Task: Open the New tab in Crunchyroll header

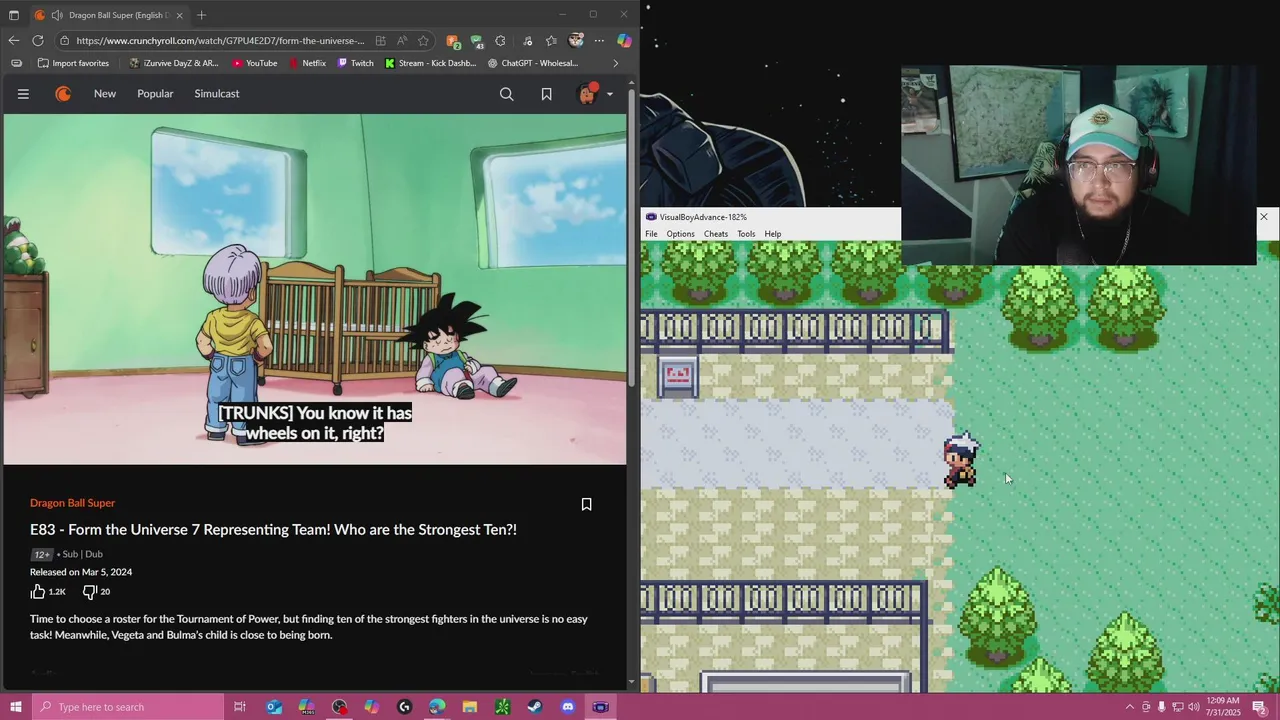Action: (x=105, y=94)
